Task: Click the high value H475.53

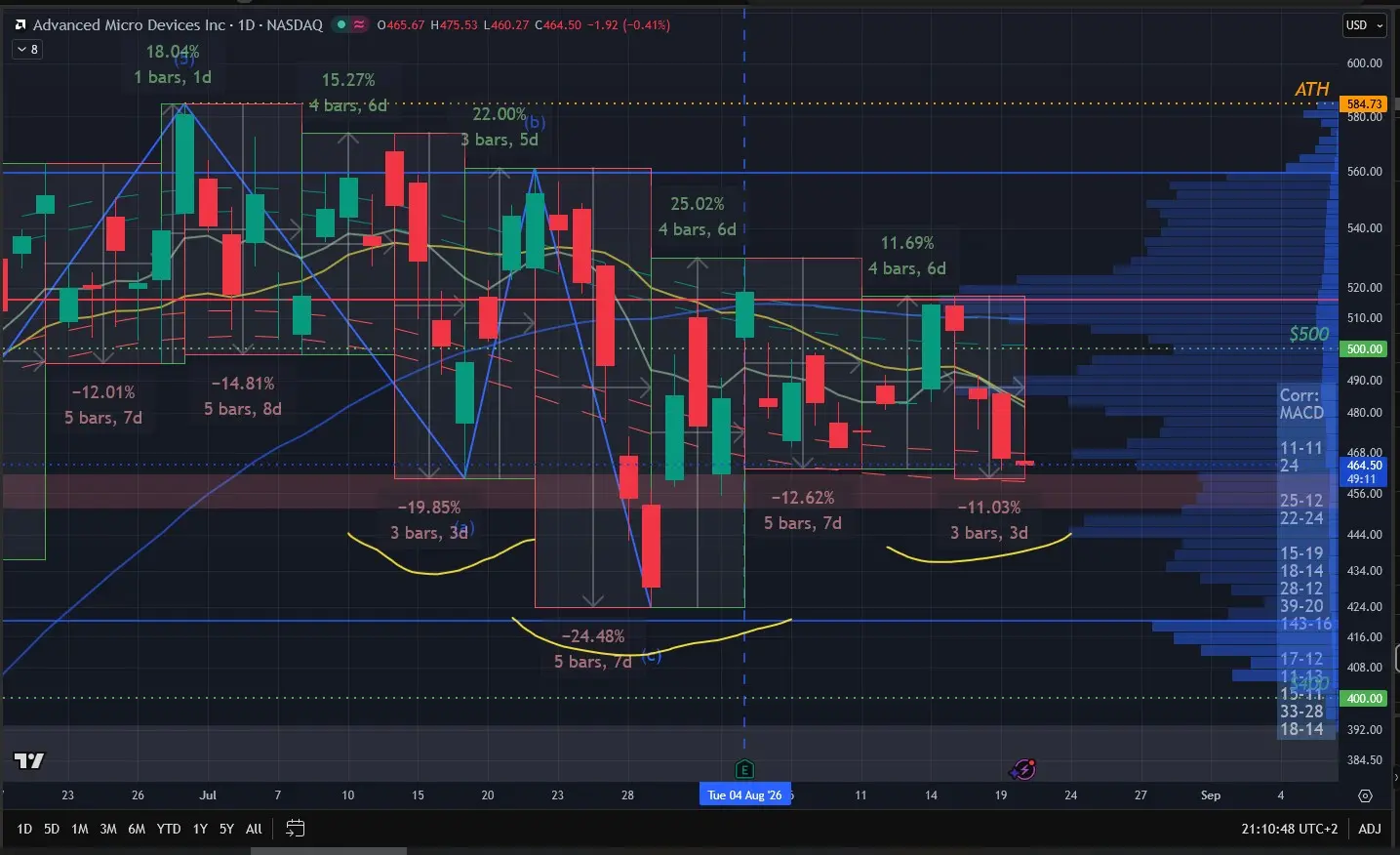Action: (x=454, y=25)
